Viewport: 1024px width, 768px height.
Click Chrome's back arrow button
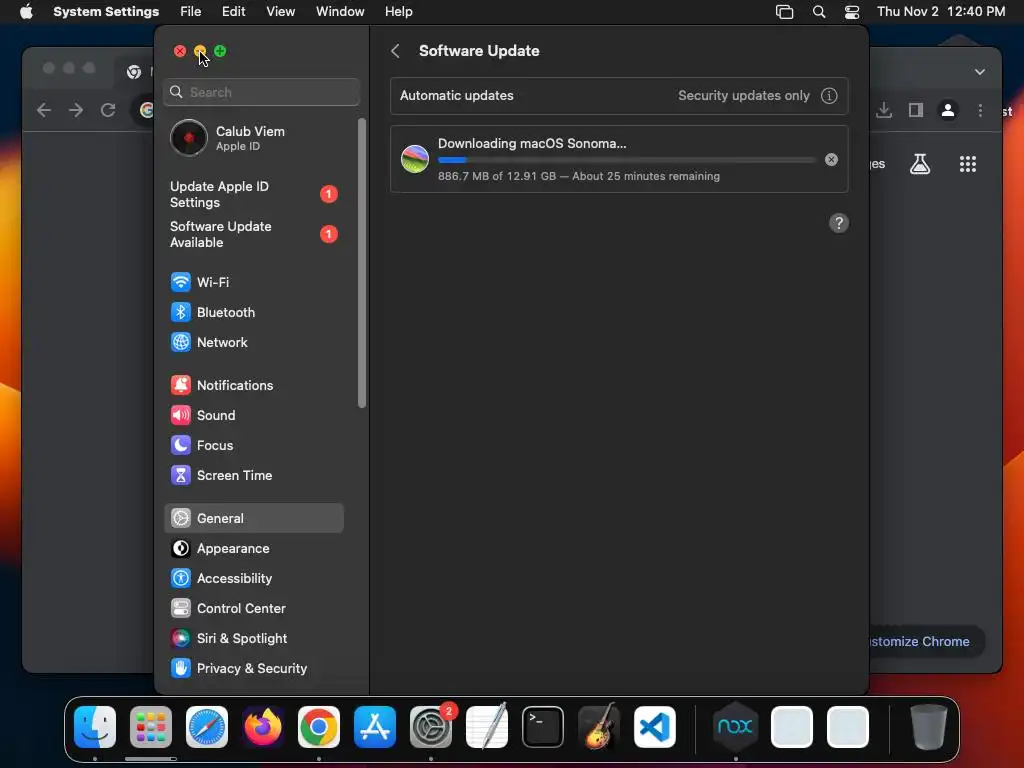(x=44, y=110)
